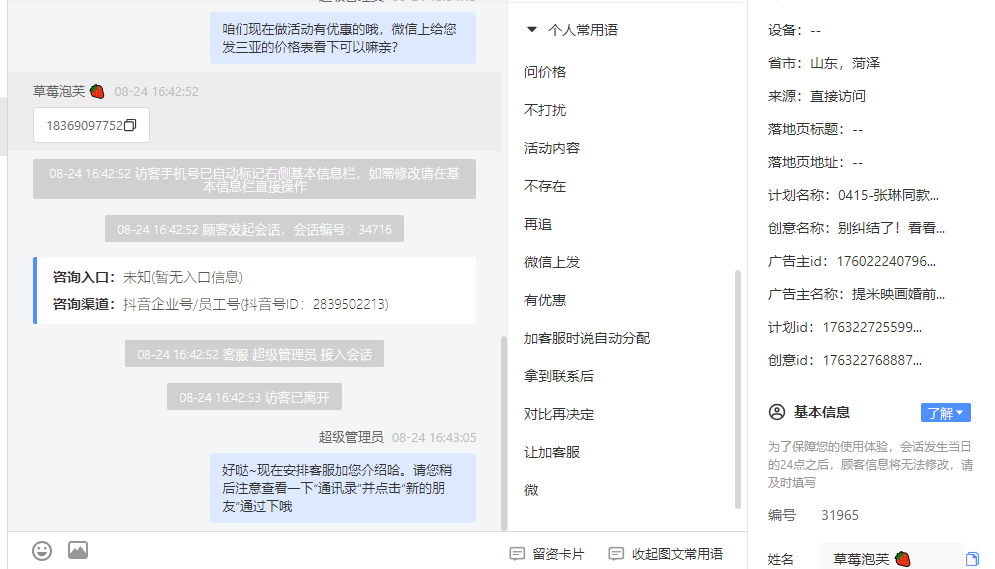Select the 微 quick phrase
995x569 pixels.
(531, 490)
